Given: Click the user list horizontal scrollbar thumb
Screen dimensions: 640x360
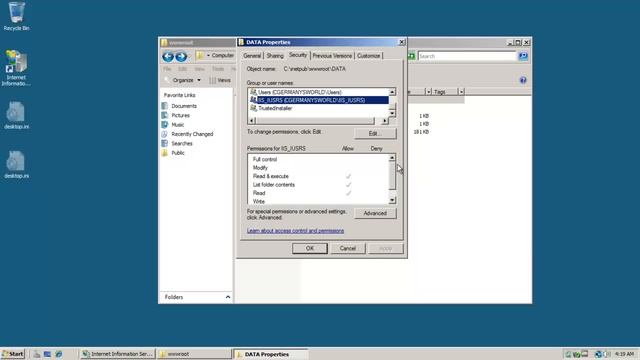Looking at the screenshot, I should pos(314,120).
